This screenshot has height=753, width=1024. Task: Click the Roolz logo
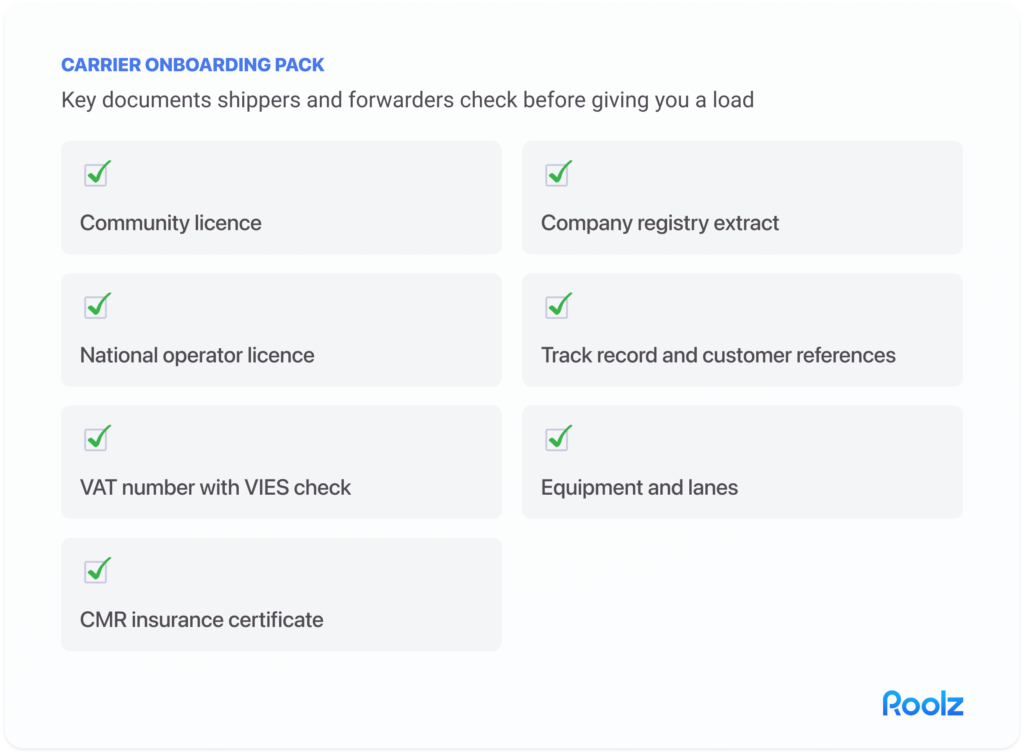point(923,703)
